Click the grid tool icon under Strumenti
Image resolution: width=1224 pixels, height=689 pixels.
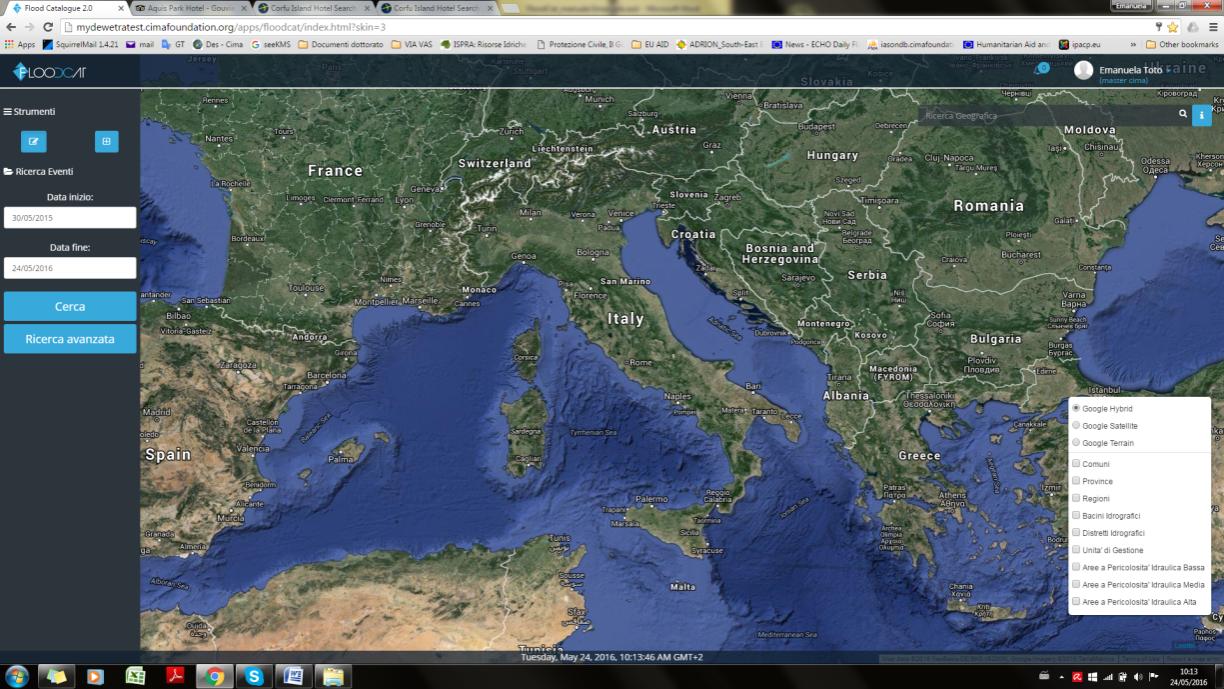[106, 141]
